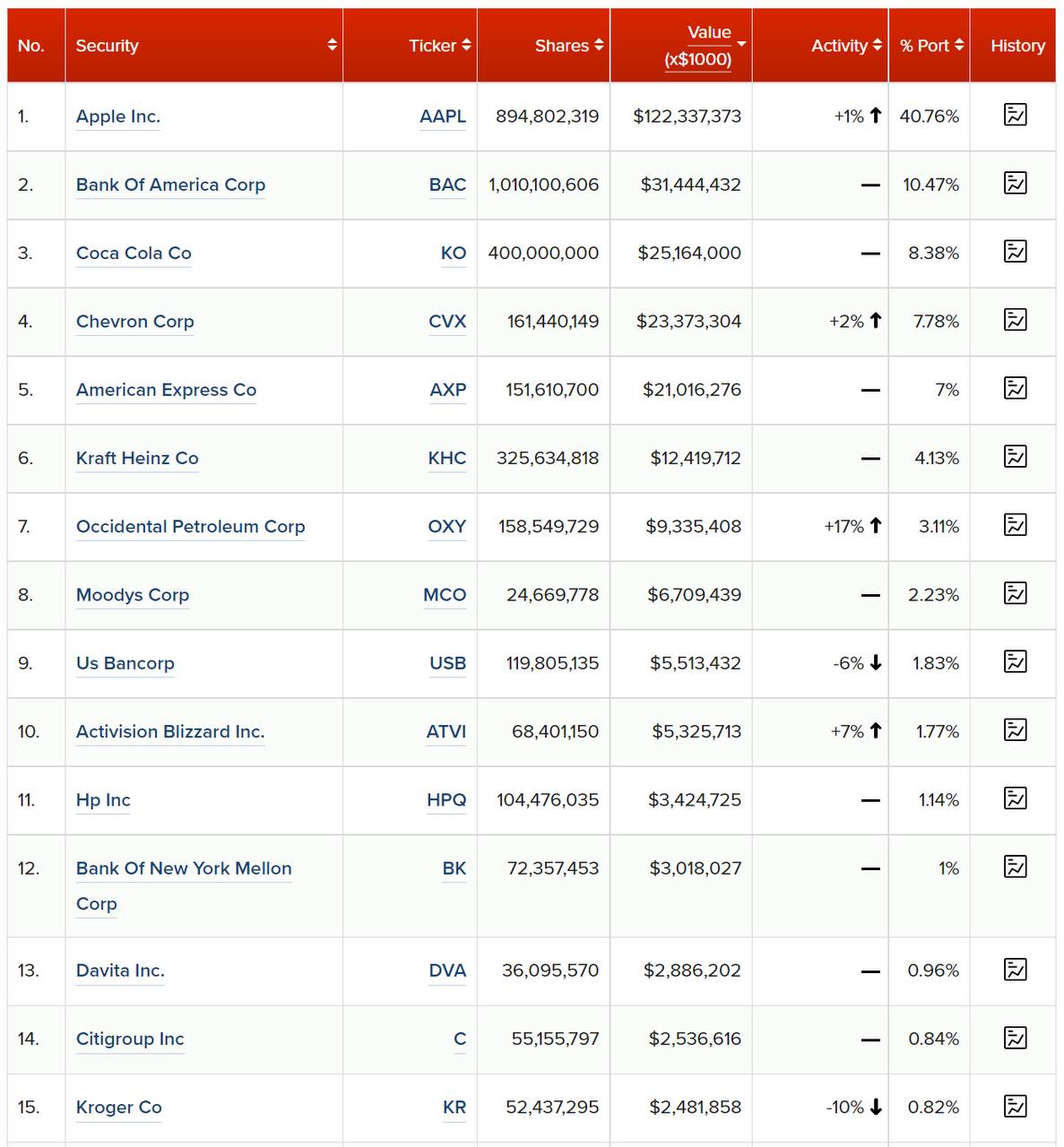This screenshot has width=1064, height=1147.
Task: Open history chart for Hp Inc
Action: [1015, 798]
